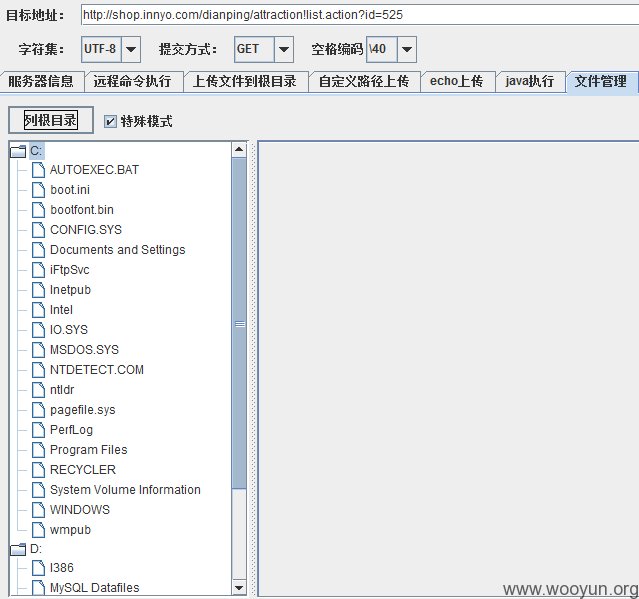
Task: Switch to the 远程命令执行 tab
Action: [132, 81]
